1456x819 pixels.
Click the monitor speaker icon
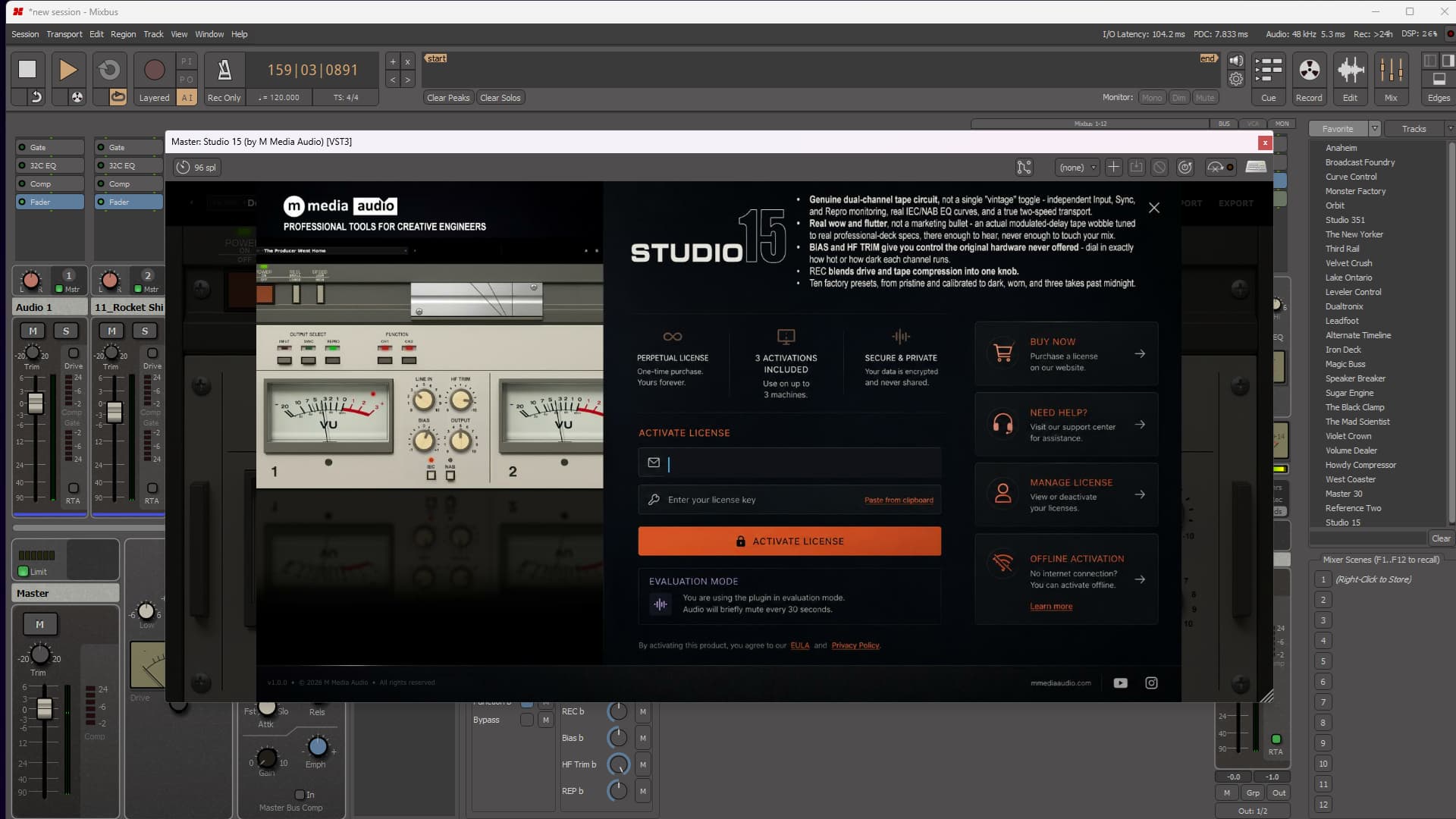point(1236,61)
